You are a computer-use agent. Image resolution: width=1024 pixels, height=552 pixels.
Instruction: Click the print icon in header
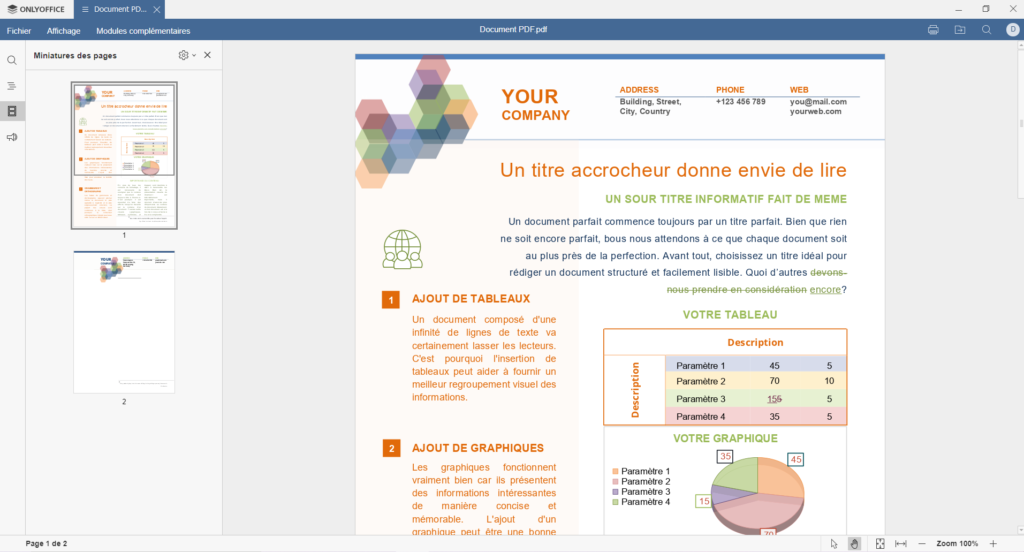[933, 30]
